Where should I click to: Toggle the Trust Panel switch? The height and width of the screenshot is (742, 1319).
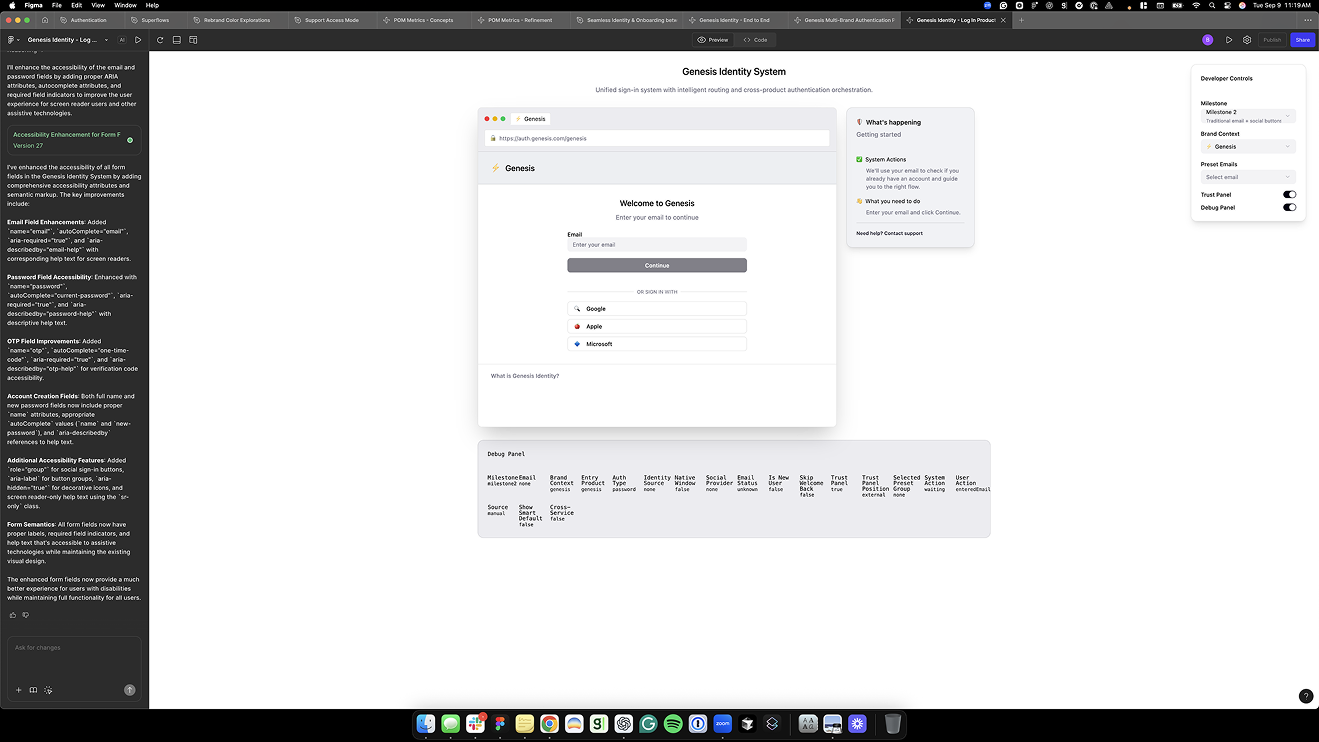tap(1289, 195)
